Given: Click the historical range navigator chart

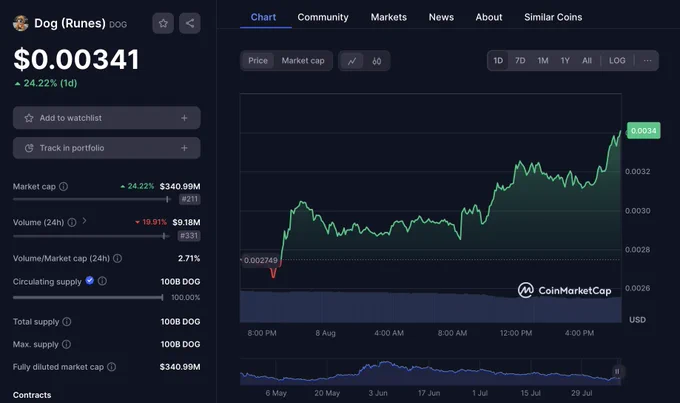Looking at the screenshot, I should click(431, 372).
